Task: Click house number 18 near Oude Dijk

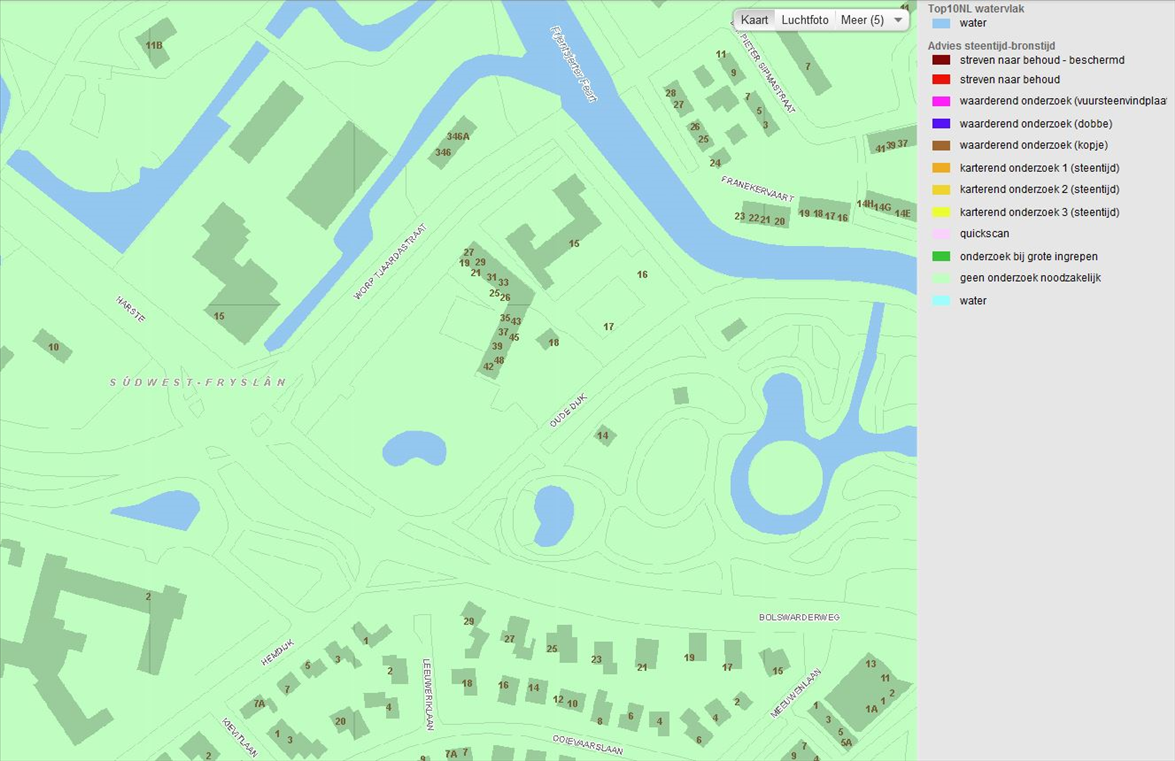Action: click(553, 342)
